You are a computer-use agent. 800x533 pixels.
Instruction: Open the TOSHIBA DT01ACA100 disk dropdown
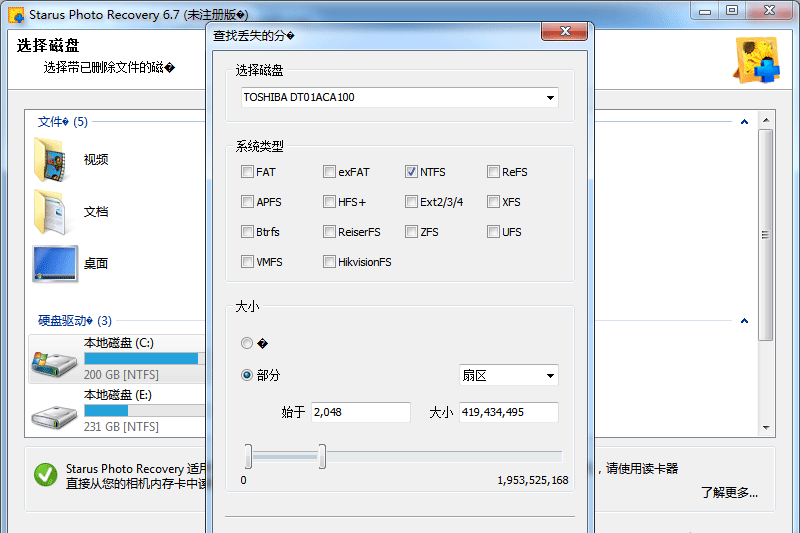(399, 97)
